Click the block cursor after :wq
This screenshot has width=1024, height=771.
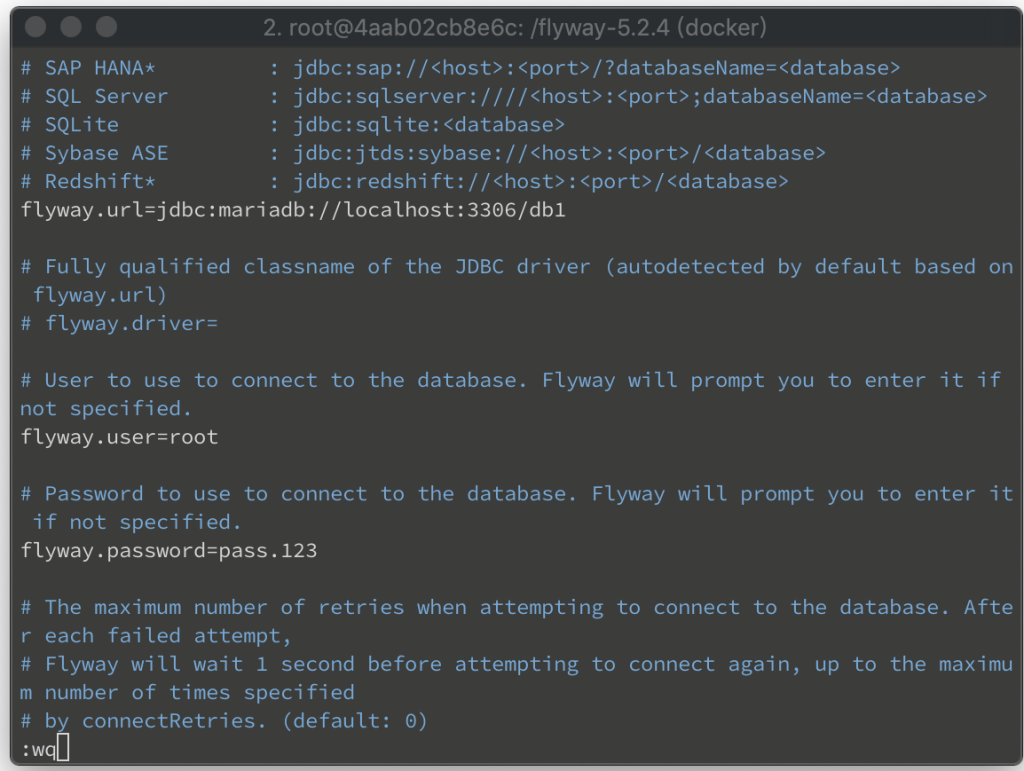[63, 747]
